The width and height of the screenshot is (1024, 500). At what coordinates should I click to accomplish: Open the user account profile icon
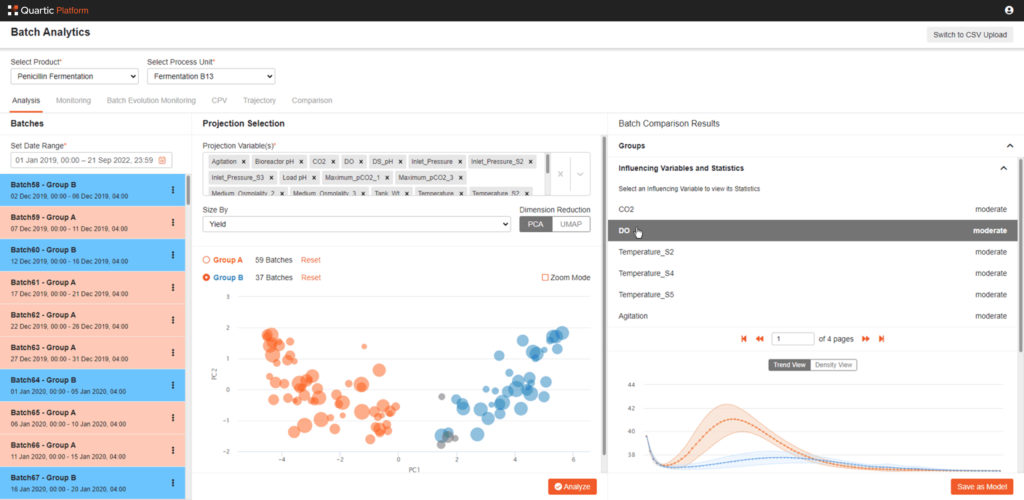coord(1009,10)
